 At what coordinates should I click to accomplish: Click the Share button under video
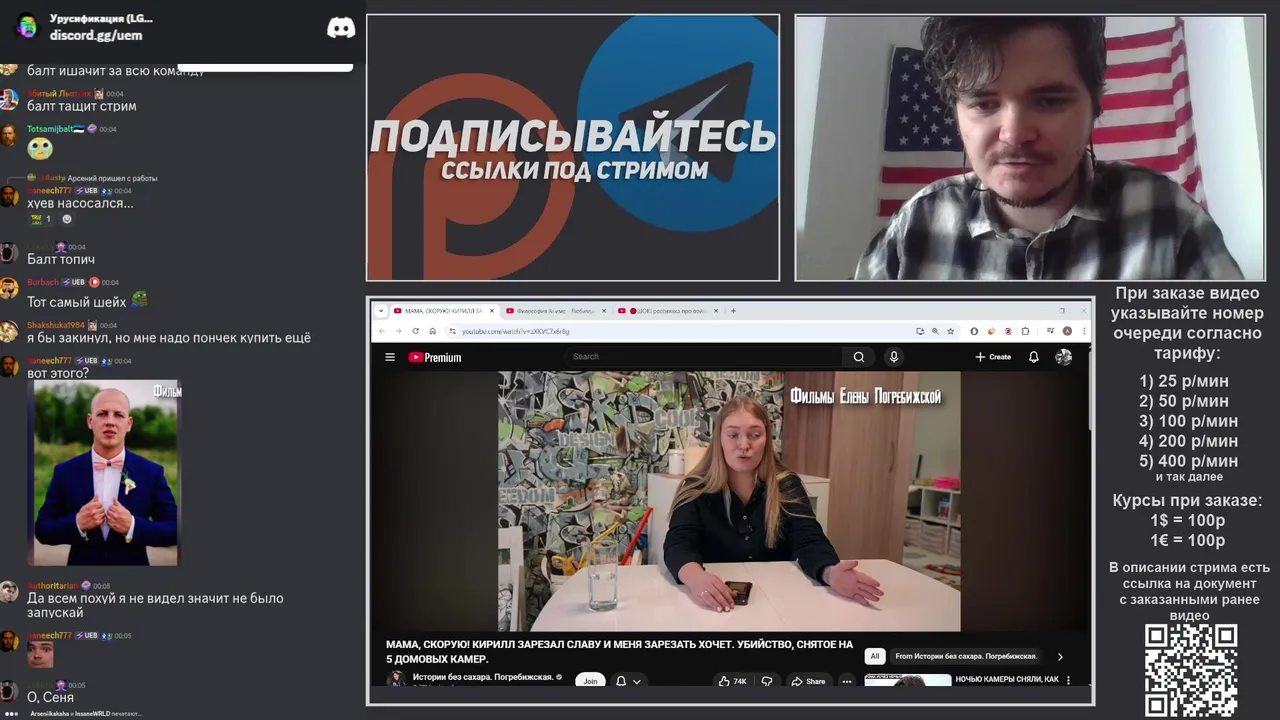(x=808, y=681)
